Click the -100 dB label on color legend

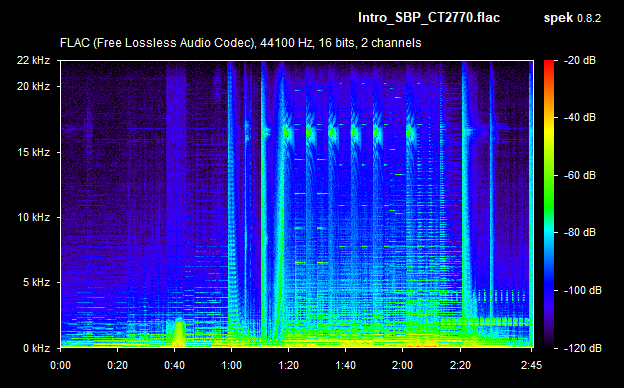pos(583,290)
